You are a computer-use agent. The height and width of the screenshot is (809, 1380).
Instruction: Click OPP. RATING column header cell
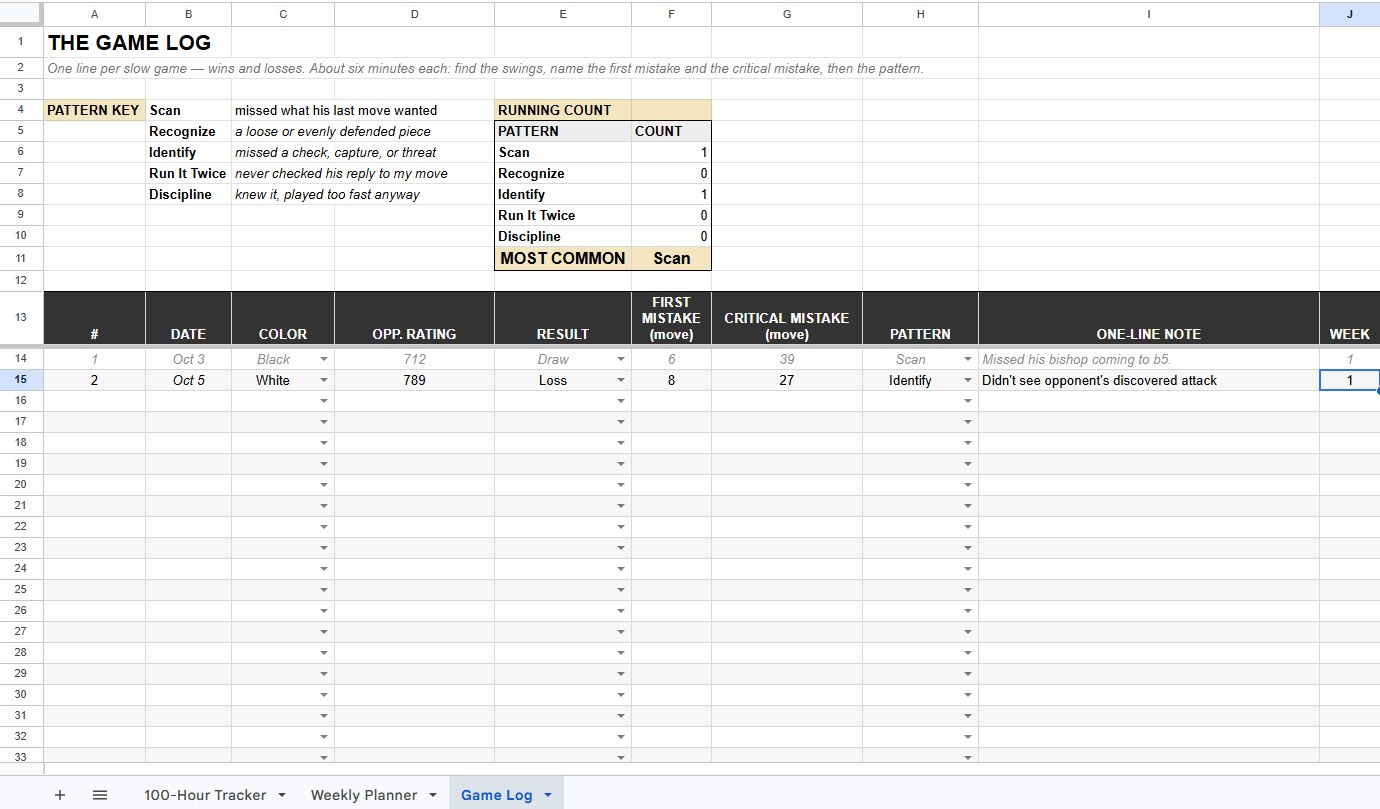[414, 319]
